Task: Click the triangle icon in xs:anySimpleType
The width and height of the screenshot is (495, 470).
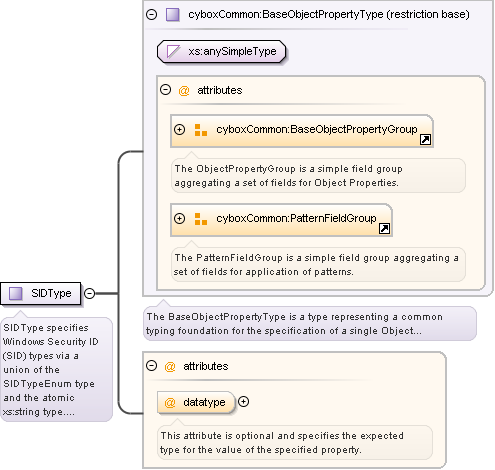Action: click(173, 51)
